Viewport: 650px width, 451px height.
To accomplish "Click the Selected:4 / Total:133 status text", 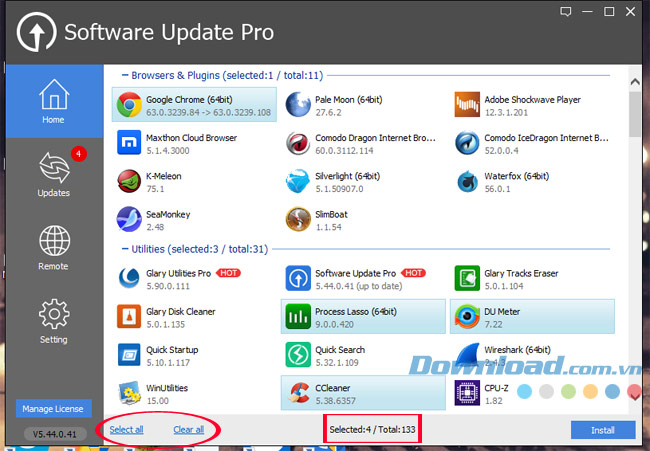I will [372, 429].
